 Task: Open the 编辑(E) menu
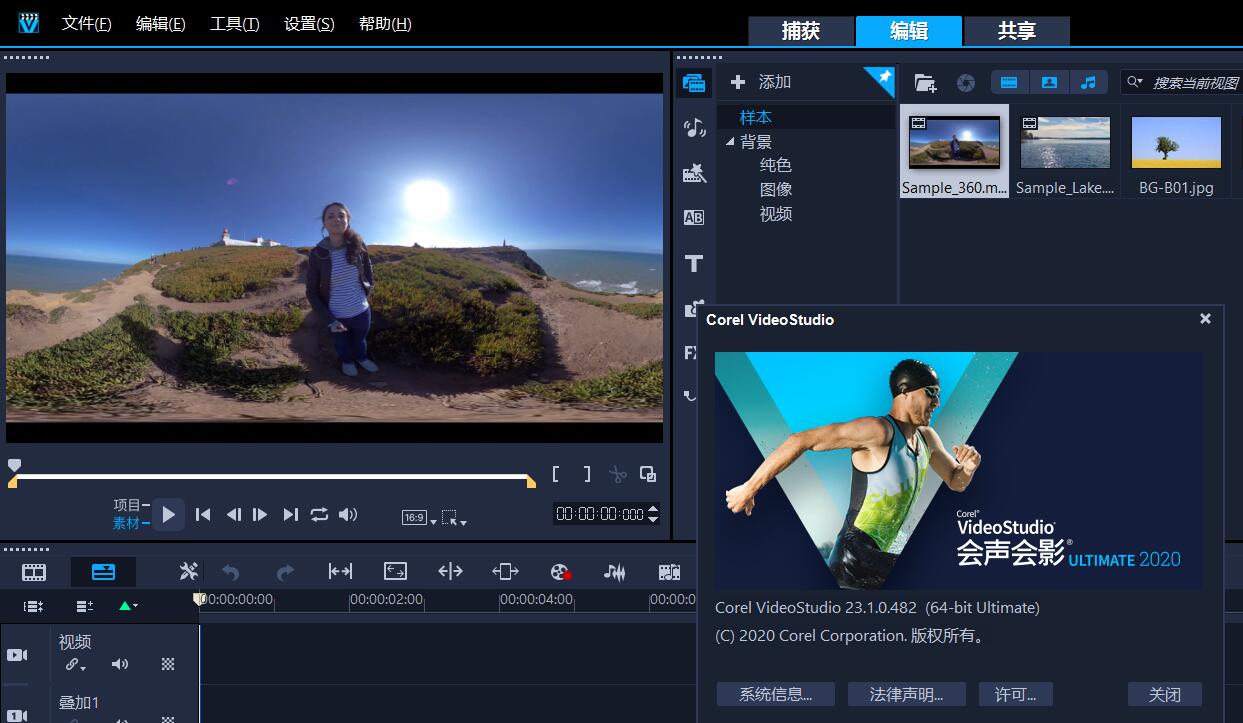(160, 23)
